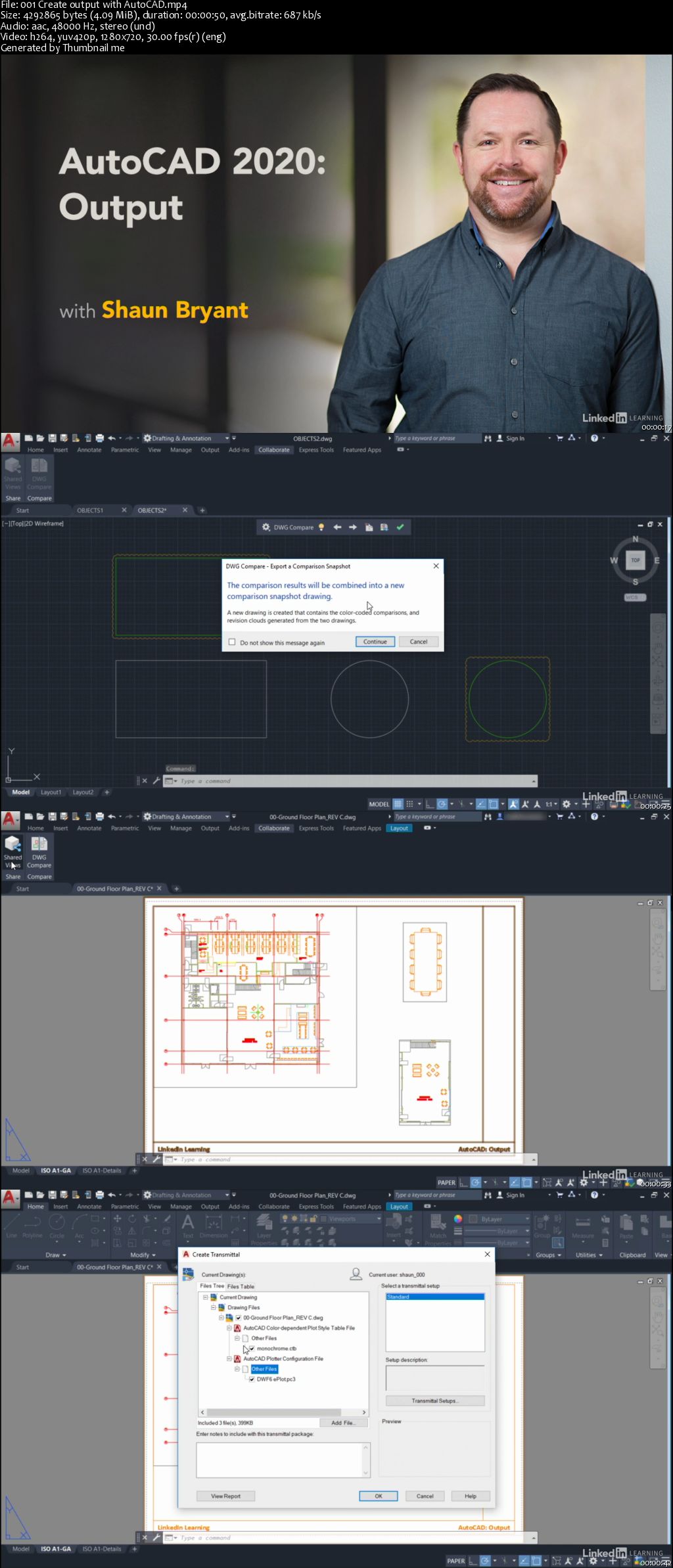Click Help in Create Transmittal dialog

click(471, 1496)
